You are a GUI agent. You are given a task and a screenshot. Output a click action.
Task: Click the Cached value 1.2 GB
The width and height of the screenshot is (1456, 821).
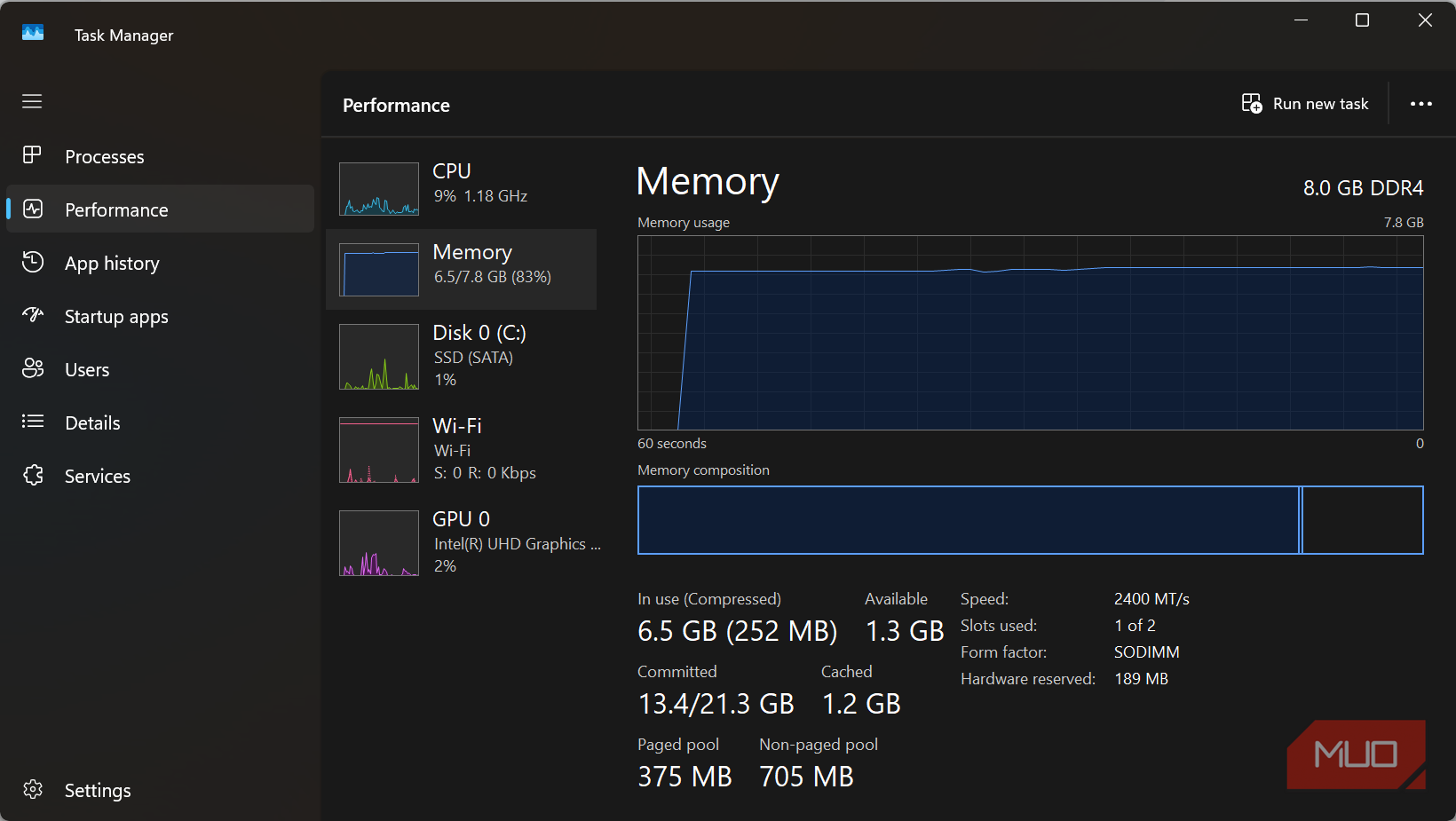coord(861,704)
